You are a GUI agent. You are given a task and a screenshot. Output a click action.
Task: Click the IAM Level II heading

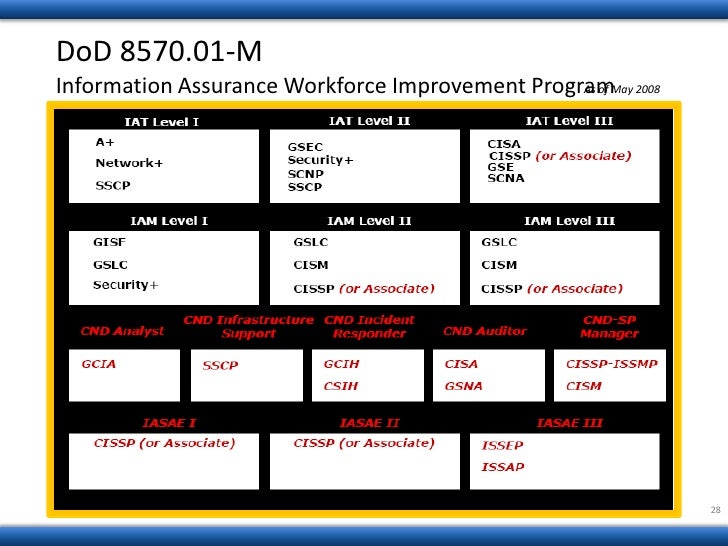(x=370, y=221)
